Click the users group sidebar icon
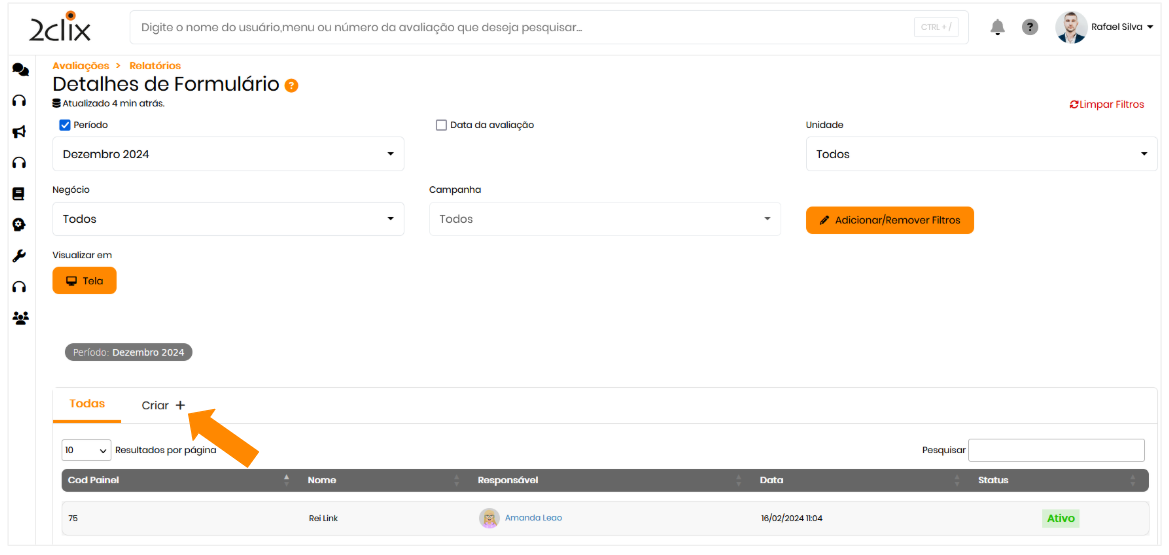The width and height of the screenshot is (1169, 555). [19, 318]
